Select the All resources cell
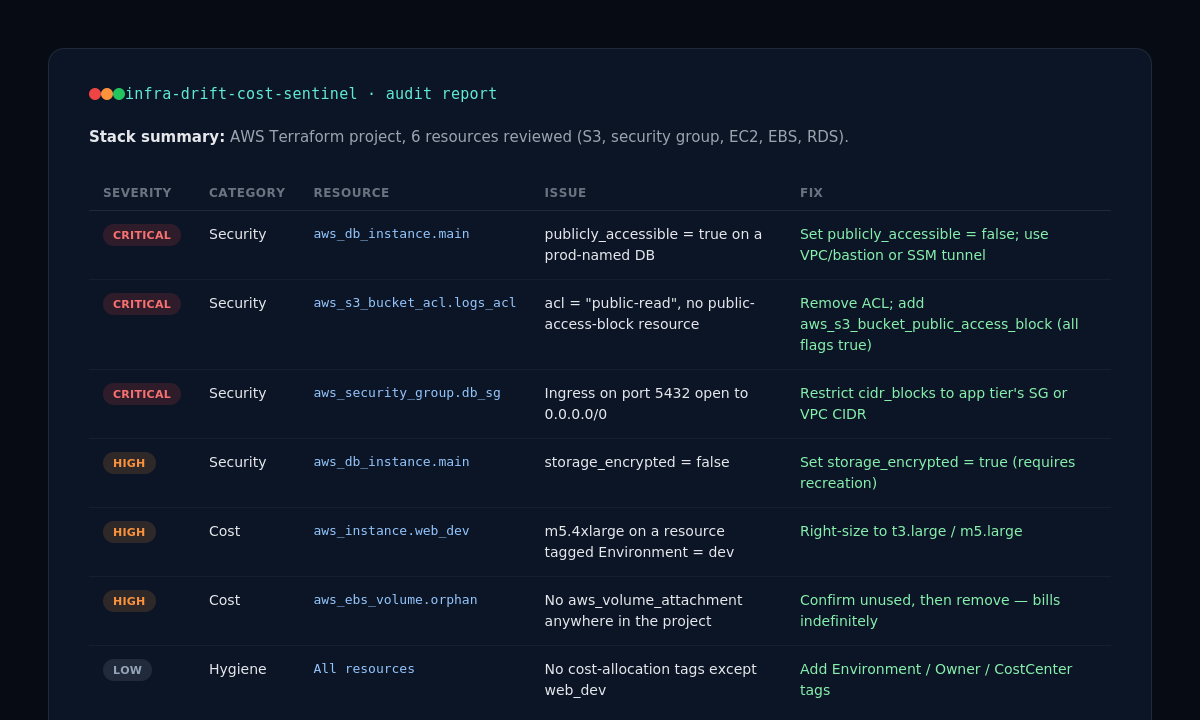 (364, 669)
